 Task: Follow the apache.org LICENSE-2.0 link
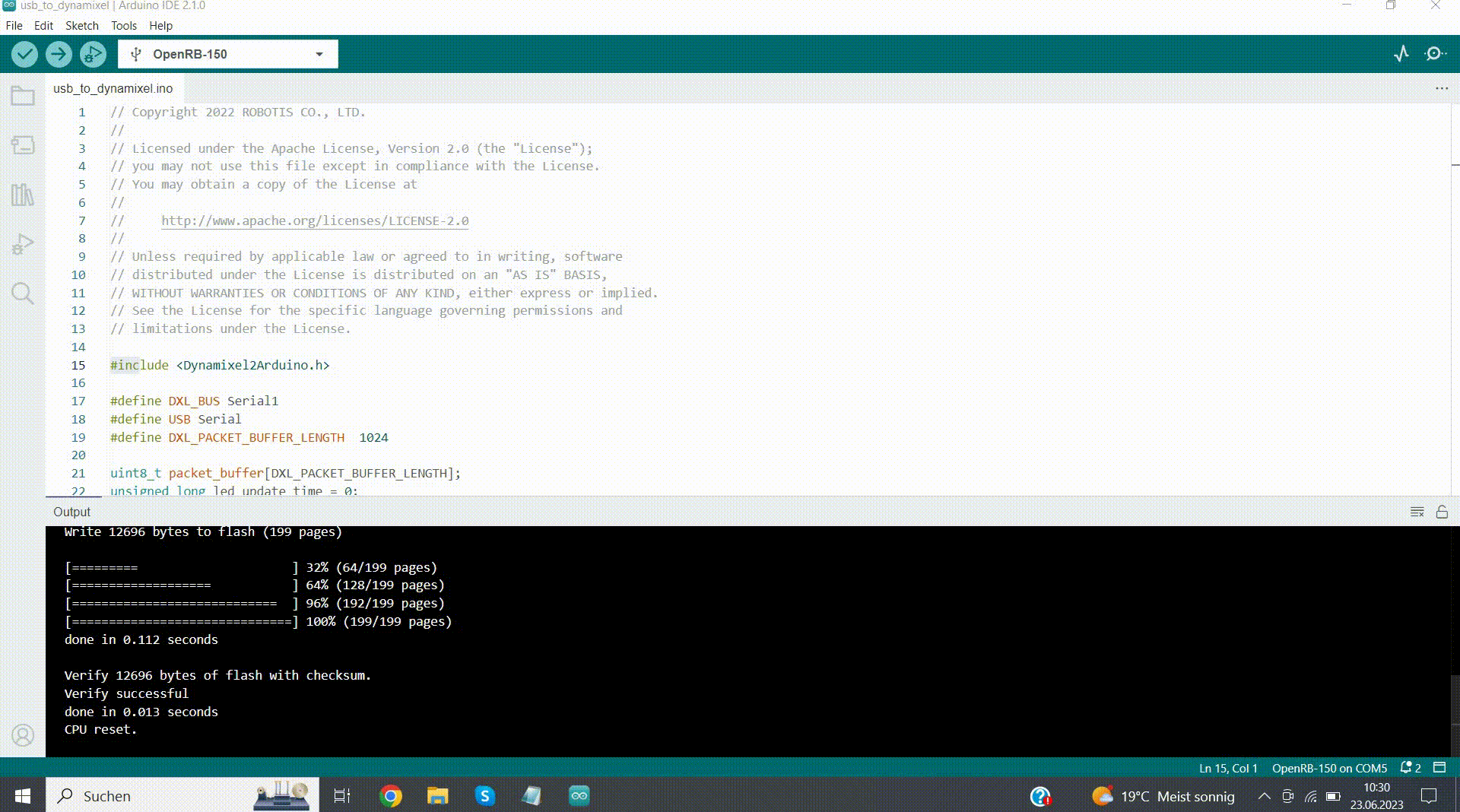315,220
